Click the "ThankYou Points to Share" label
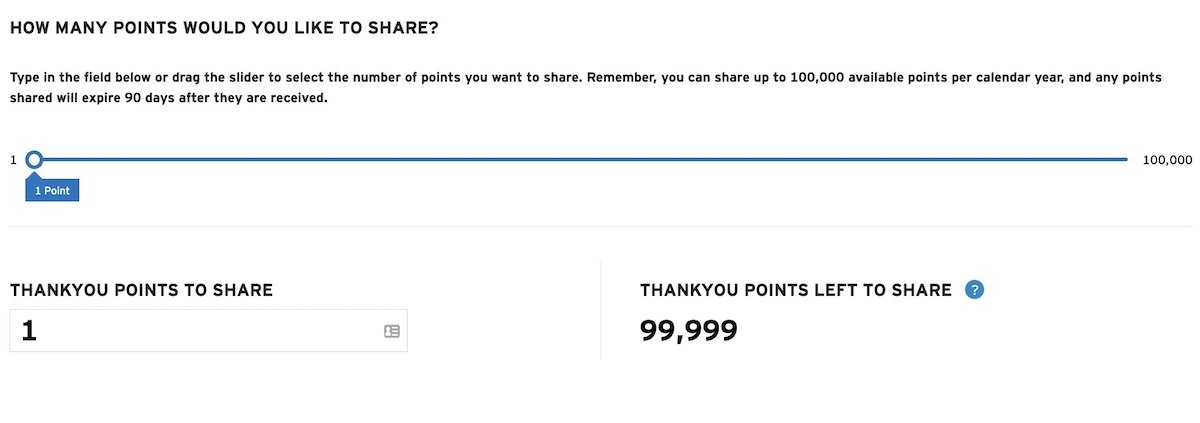This screenshot has width=1200, height=423. pyautogui.click(x=141, y=290)
